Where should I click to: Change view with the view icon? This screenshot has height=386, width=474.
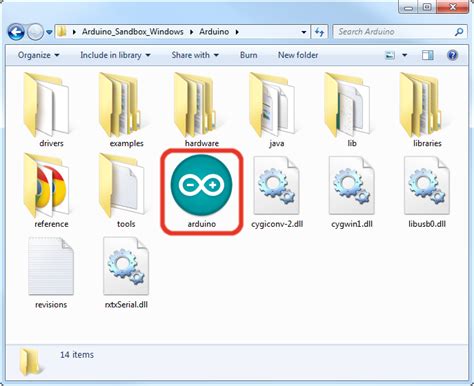[390, 55]
